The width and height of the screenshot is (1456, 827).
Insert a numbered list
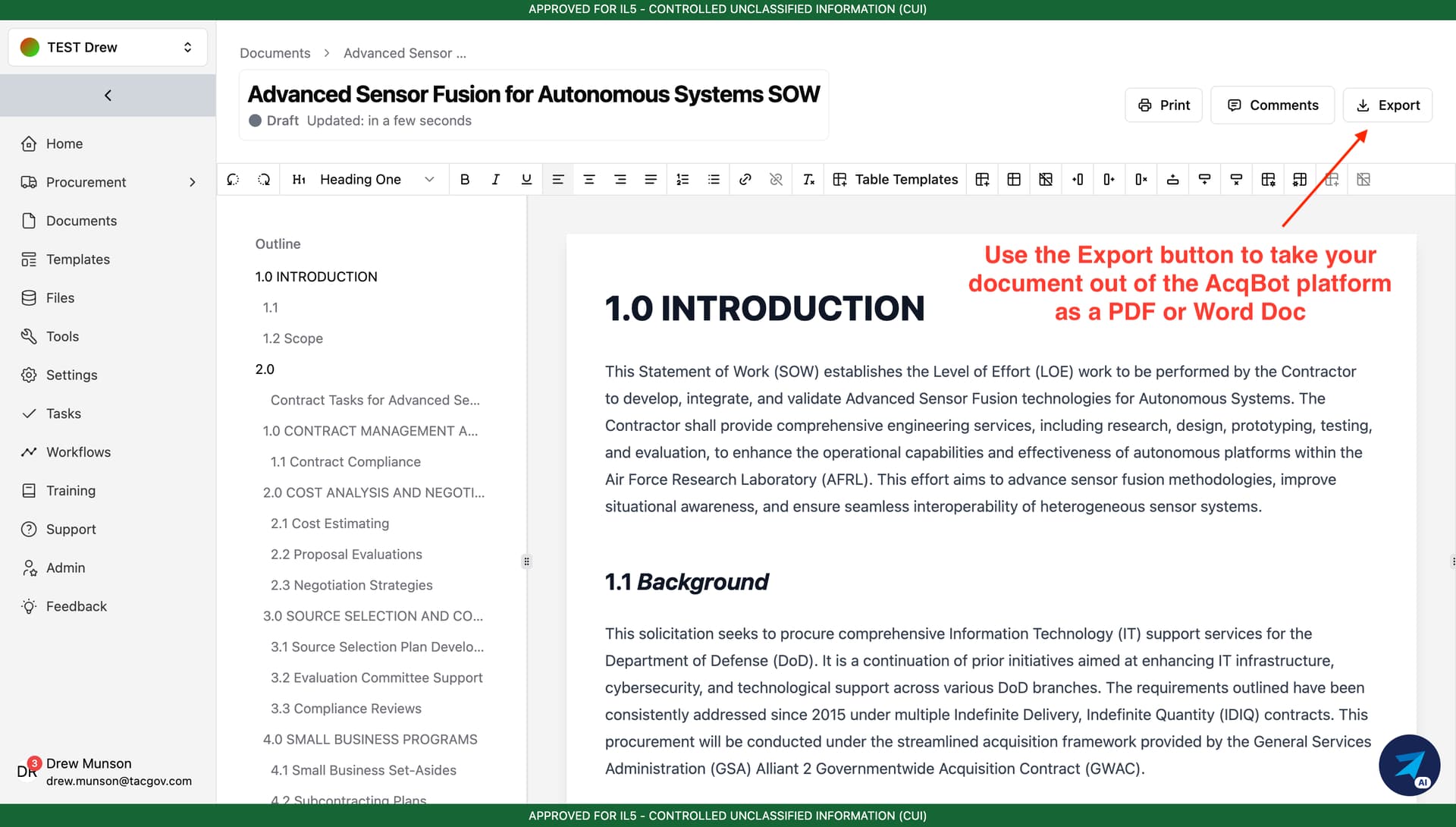[x=682, y=180]
